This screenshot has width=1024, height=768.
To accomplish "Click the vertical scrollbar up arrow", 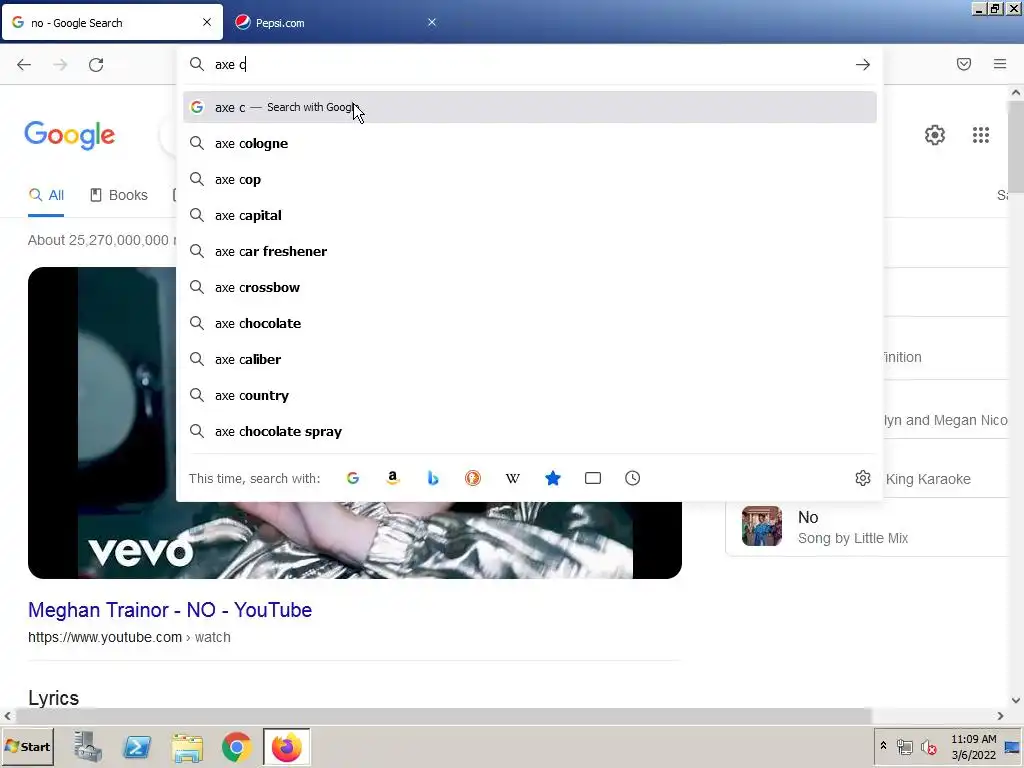I will 1016,93.
